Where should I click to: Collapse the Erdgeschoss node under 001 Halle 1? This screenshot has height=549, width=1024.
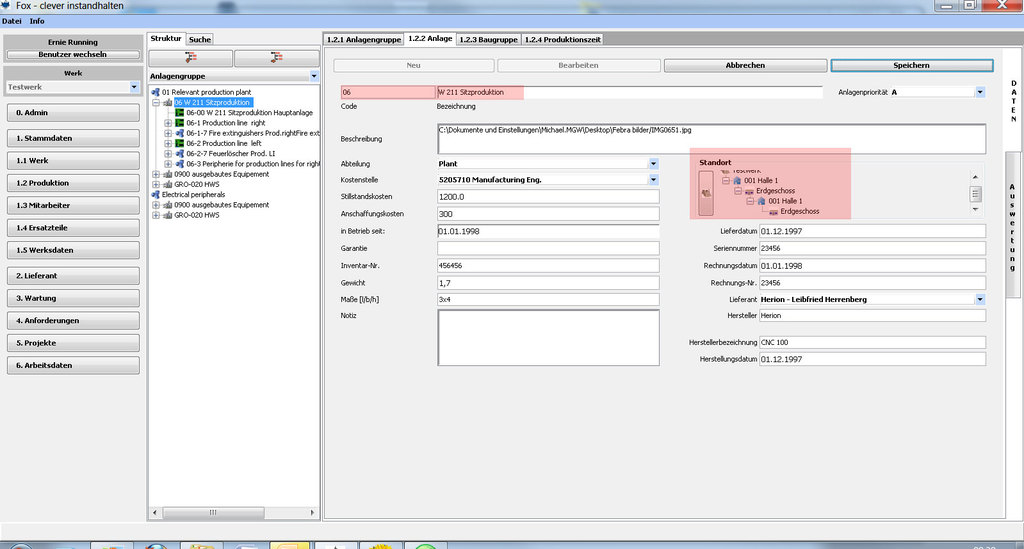737,191
